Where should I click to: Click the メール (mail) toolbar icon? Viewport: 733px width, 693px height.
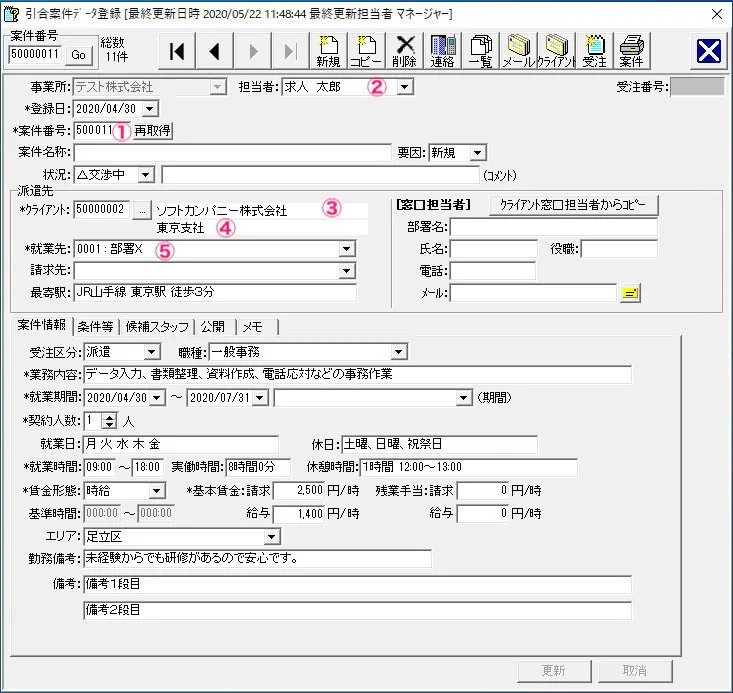pos(519,51)
